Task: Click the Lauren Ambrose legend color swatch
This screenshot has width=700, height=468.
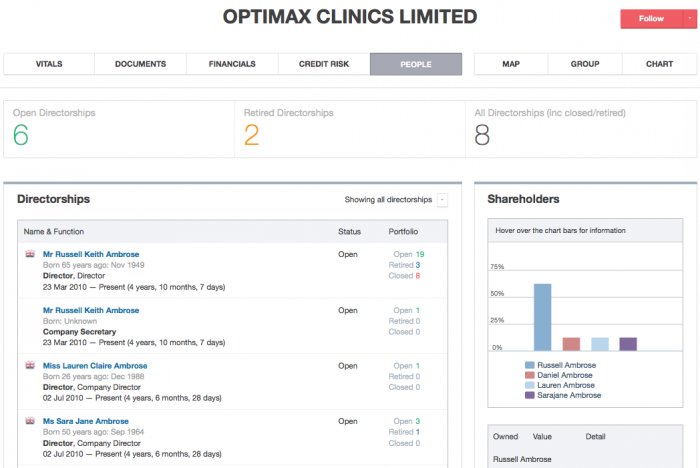Action: [529, 385]
